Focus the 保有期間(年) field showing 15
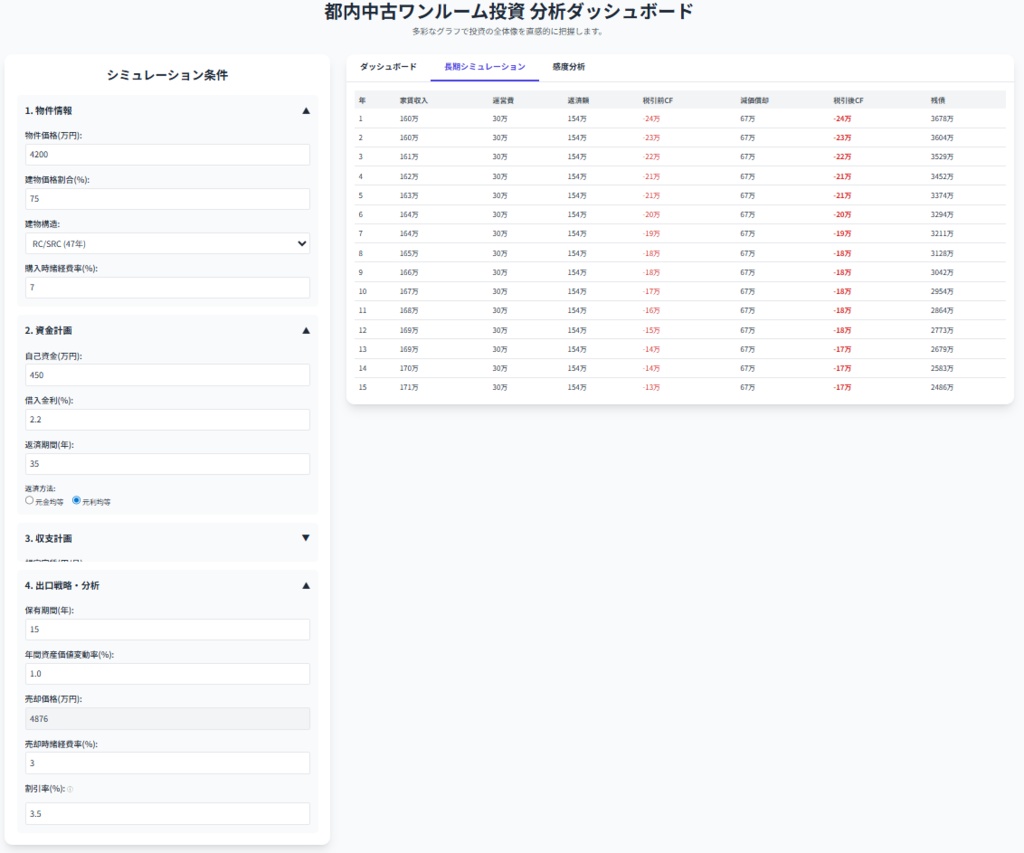 (167, 630)
